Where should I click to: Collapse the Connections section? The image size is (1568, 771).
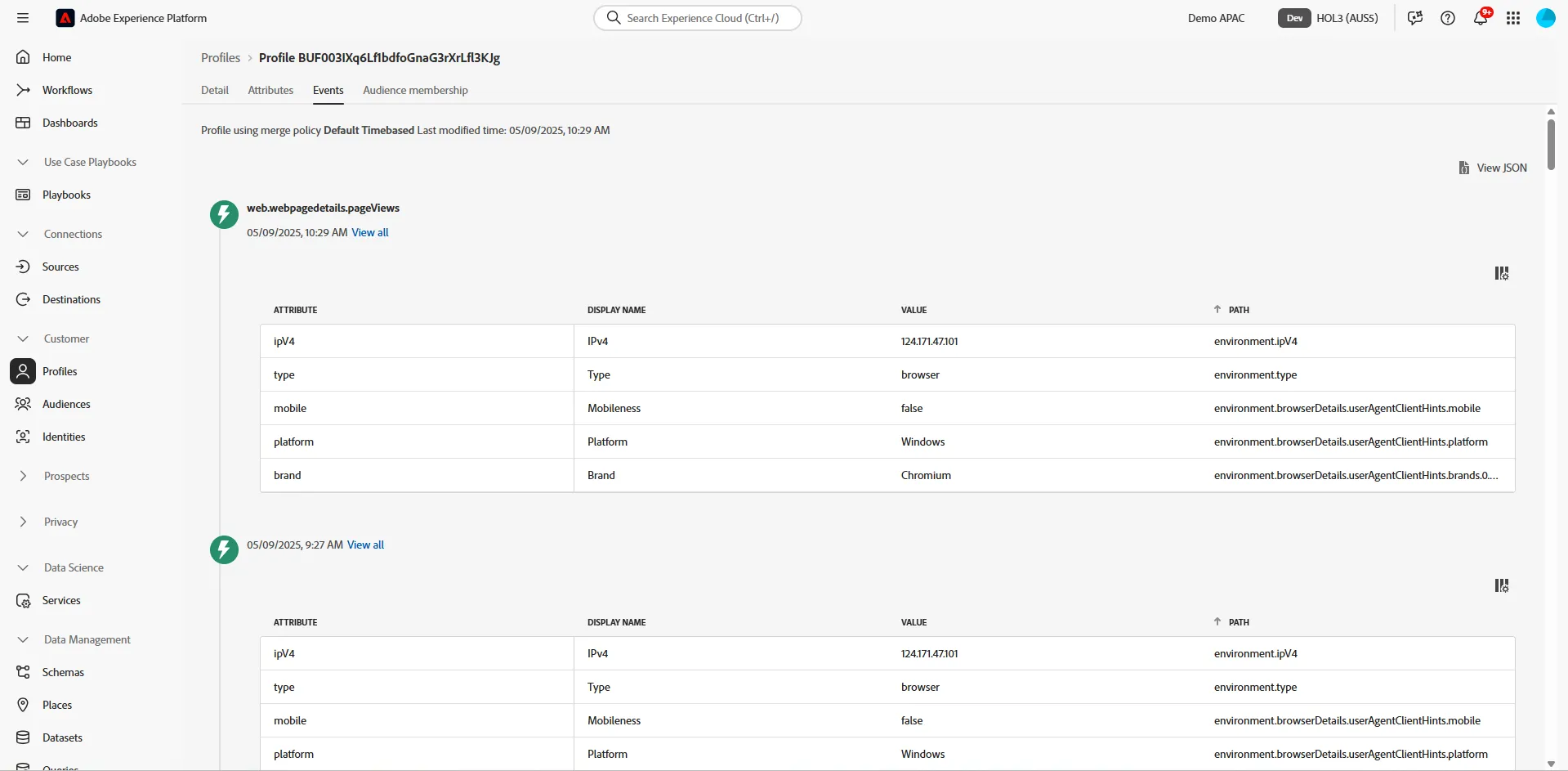tap(23, 234)
